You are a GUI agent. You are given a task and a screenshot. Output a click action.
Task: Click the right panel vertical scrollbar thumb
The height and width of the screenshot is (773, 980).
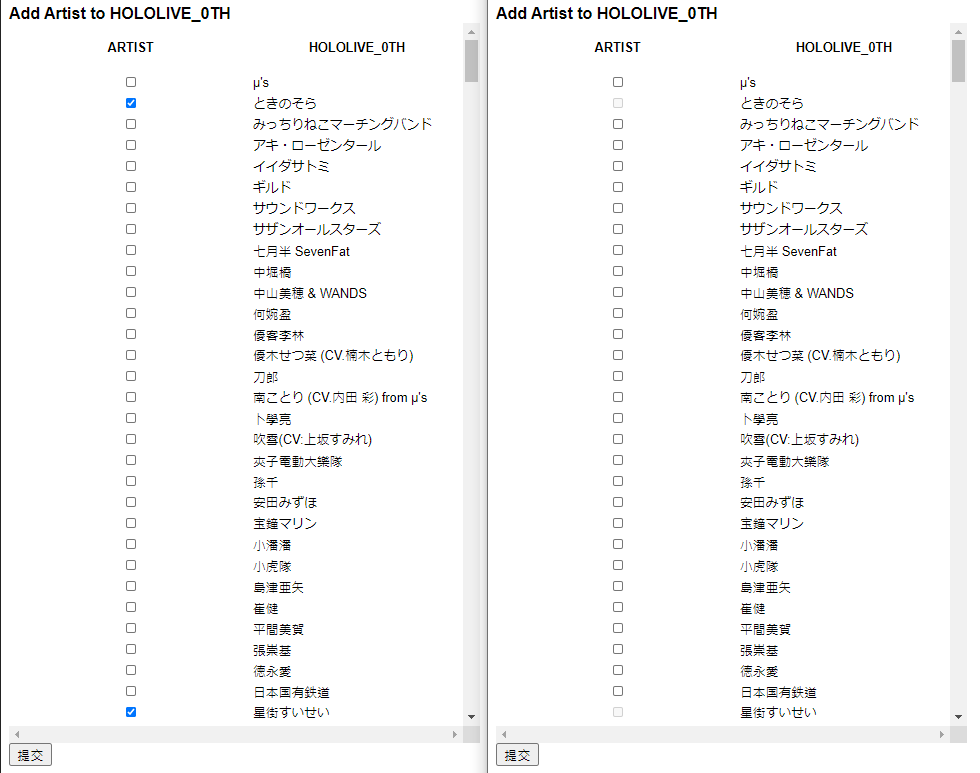click(x=958, y=61)
